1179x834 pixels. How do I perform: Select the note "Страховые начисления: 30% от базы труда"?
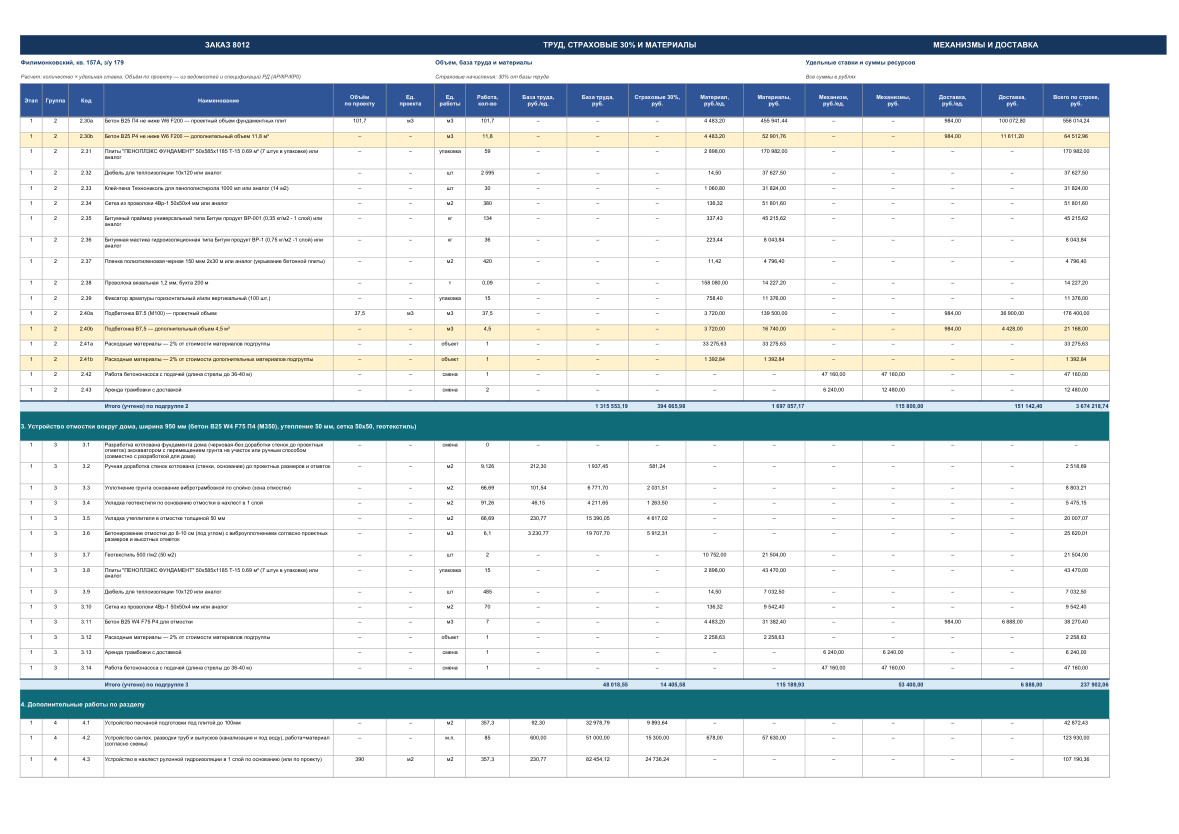click(x=492, y=77)
